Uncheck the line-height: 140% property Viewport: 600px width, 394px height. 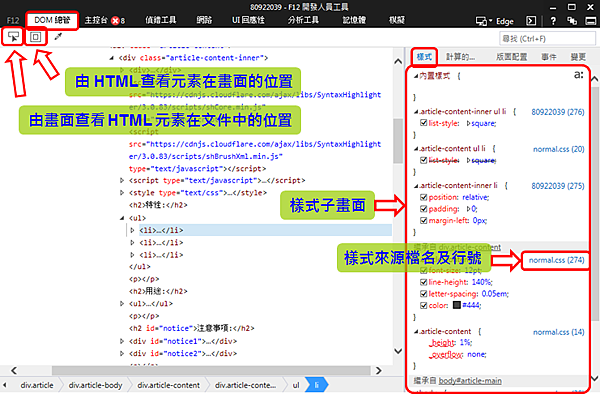pos(423,282)
